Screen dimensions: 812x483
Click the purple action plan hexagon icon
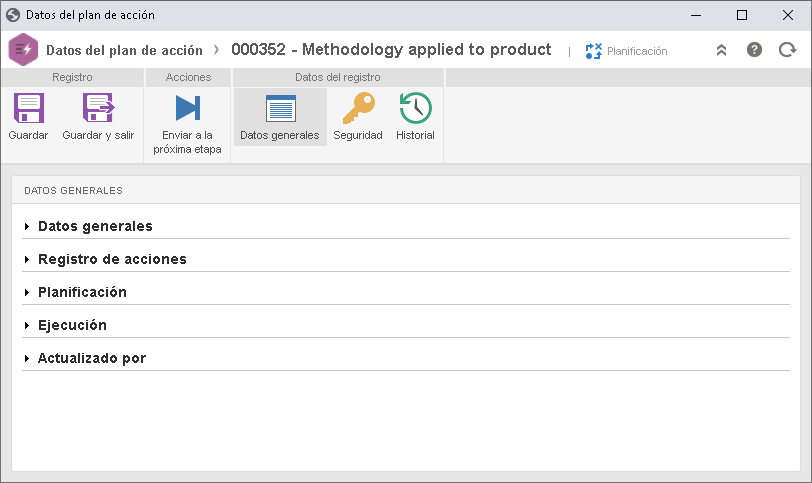coord(23,49)
